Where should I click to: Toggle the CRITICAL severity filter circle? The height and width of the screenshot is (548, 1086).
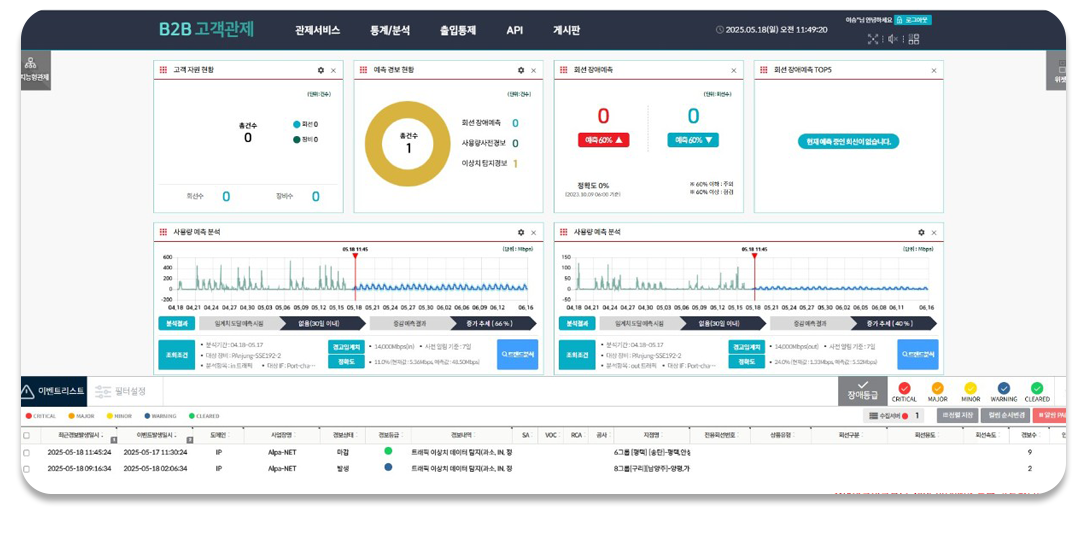point(904,389)
